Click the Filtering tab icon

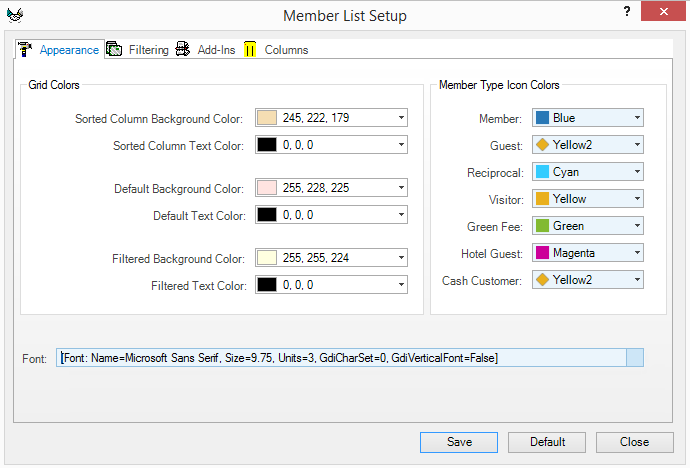115,49
